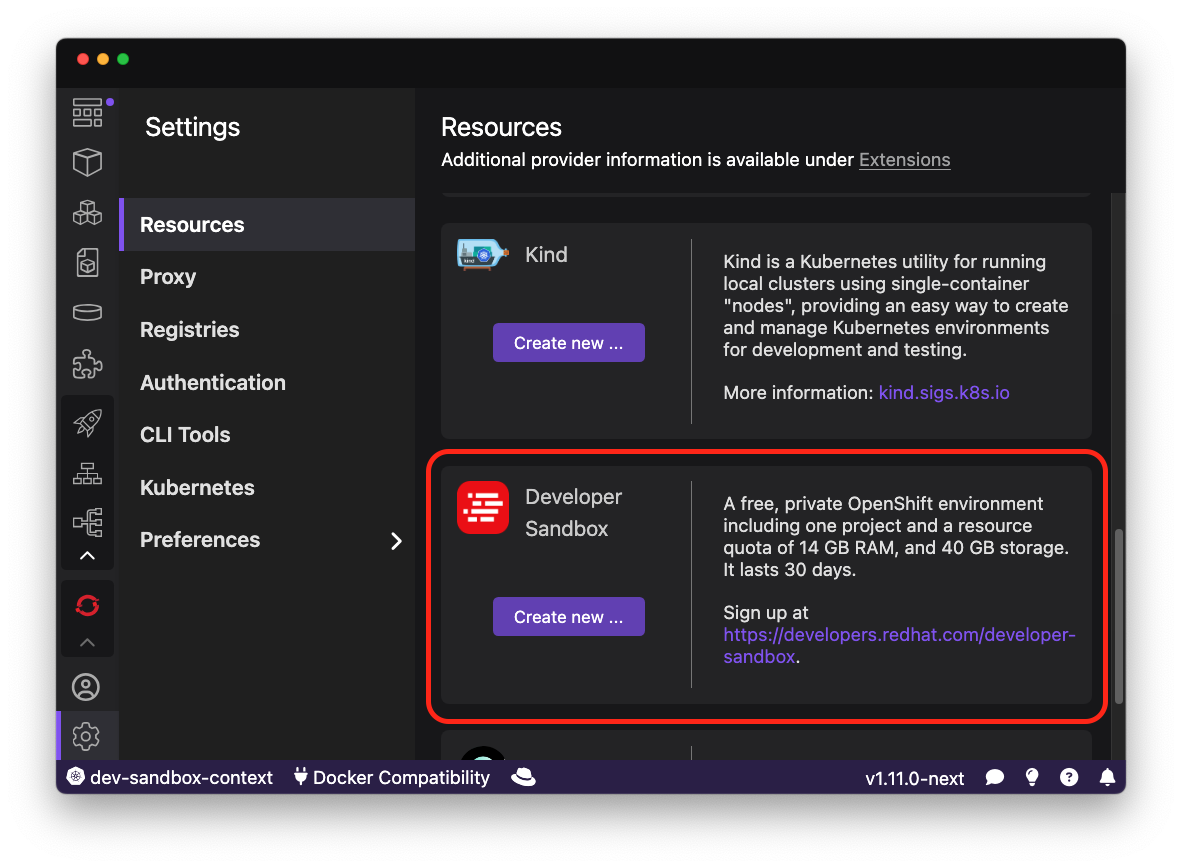This screenshot has width=1182, height=868.
Task: Open the kind.sigs.k8s.io link
Action: 944,393
